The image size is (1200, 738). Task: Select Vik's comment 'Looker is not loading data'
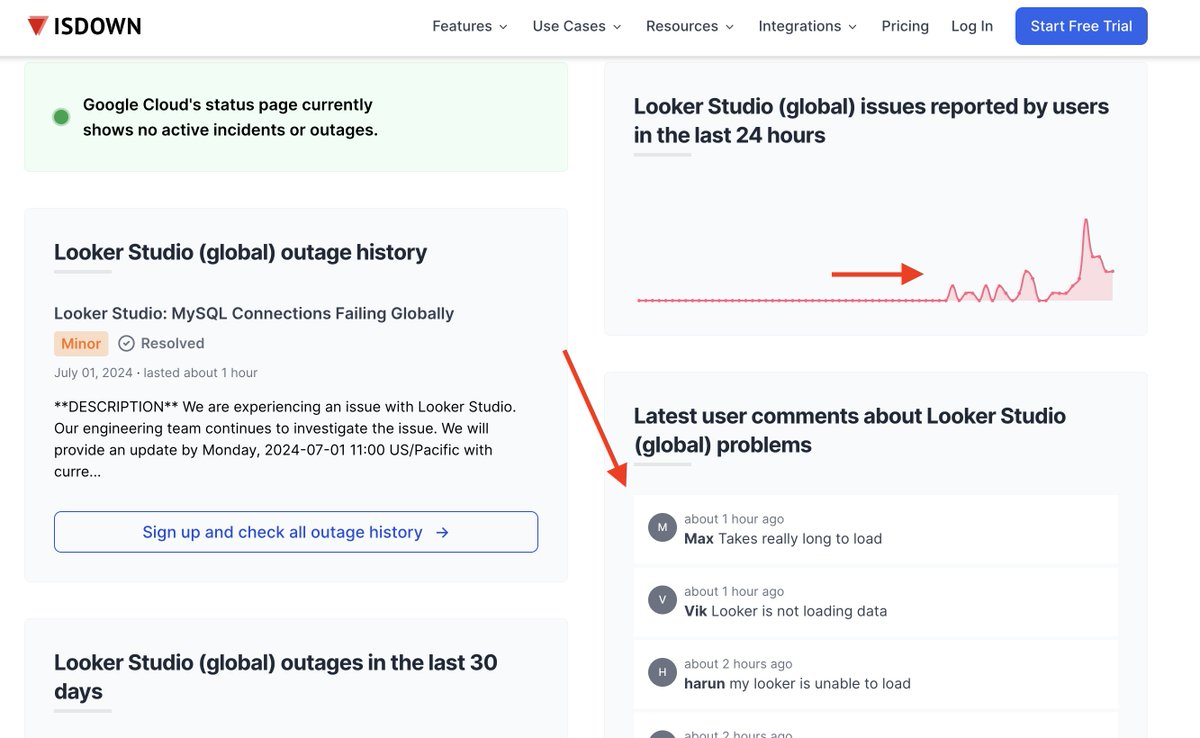pos(799,611)
